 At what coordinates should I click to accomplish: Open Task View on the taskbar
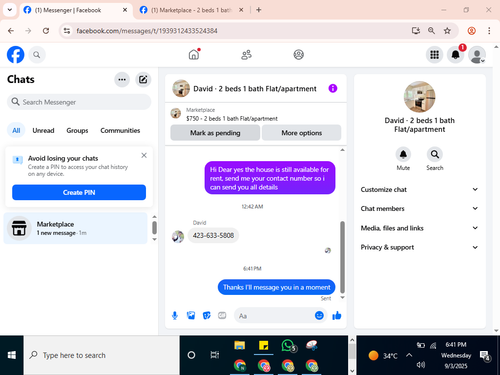pos(215,355)
